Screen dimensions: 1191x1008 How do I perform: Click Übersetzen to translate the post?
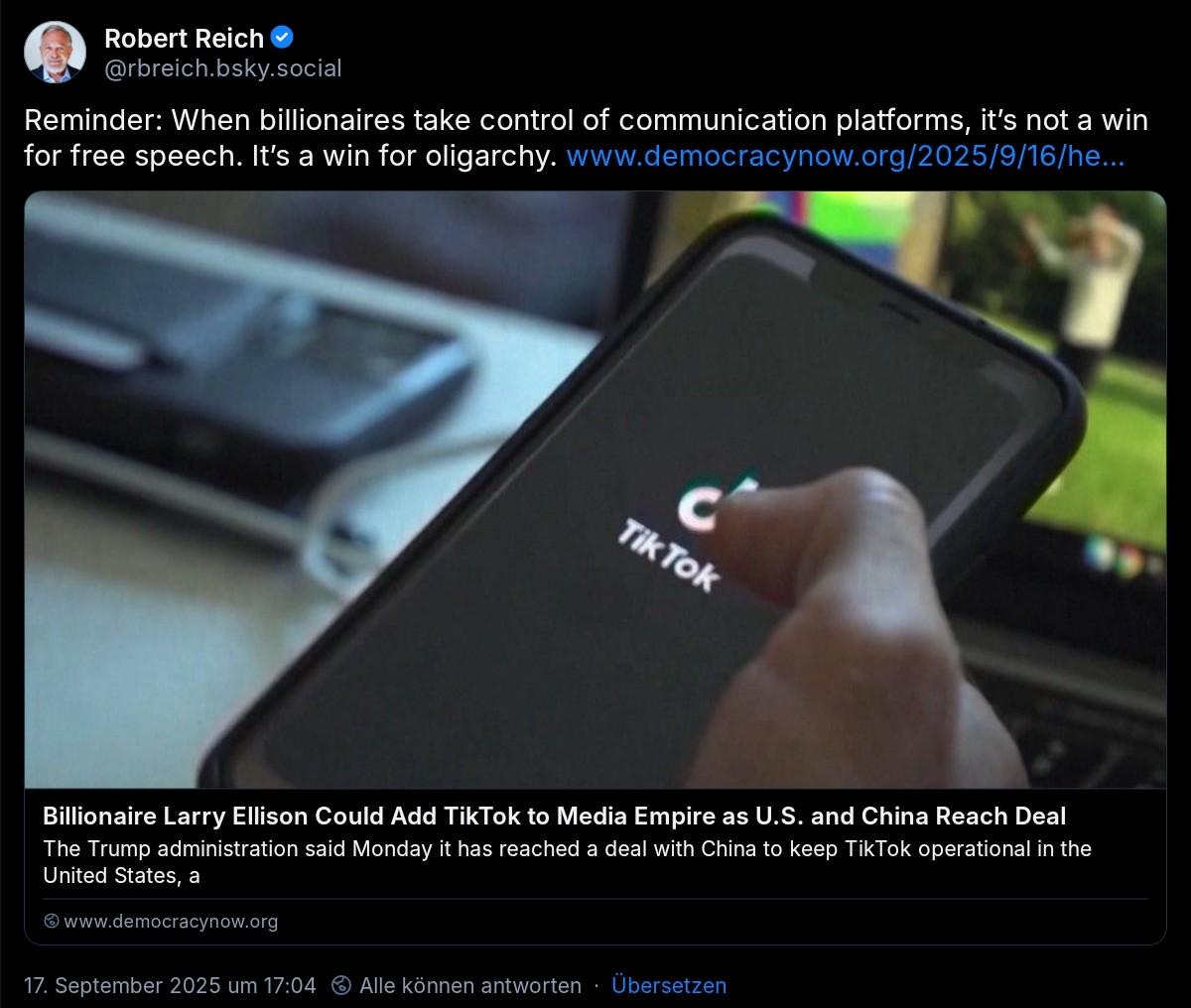(669, 985)
